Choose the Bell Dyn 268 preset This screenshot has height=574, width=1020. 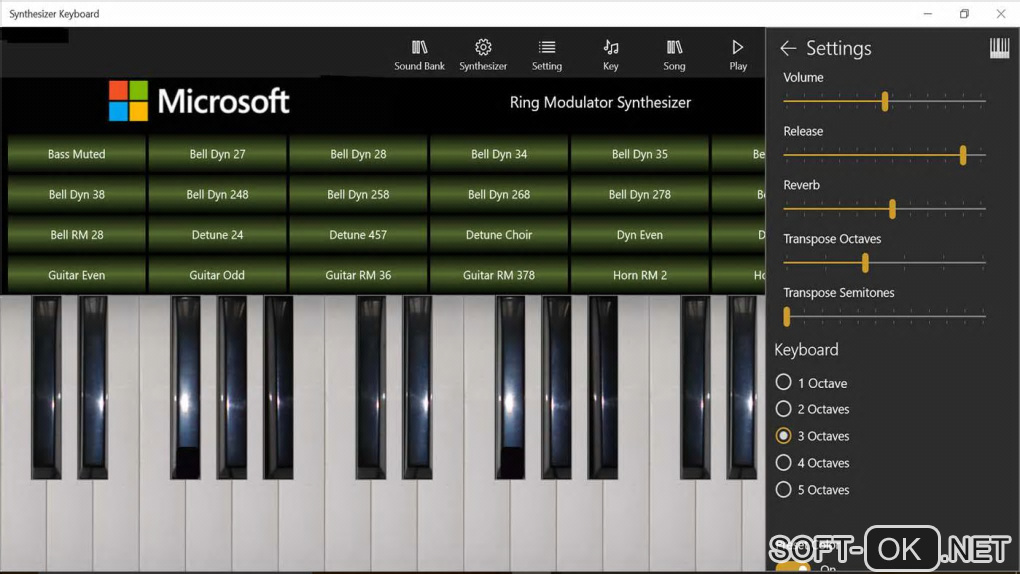(499, 195)
